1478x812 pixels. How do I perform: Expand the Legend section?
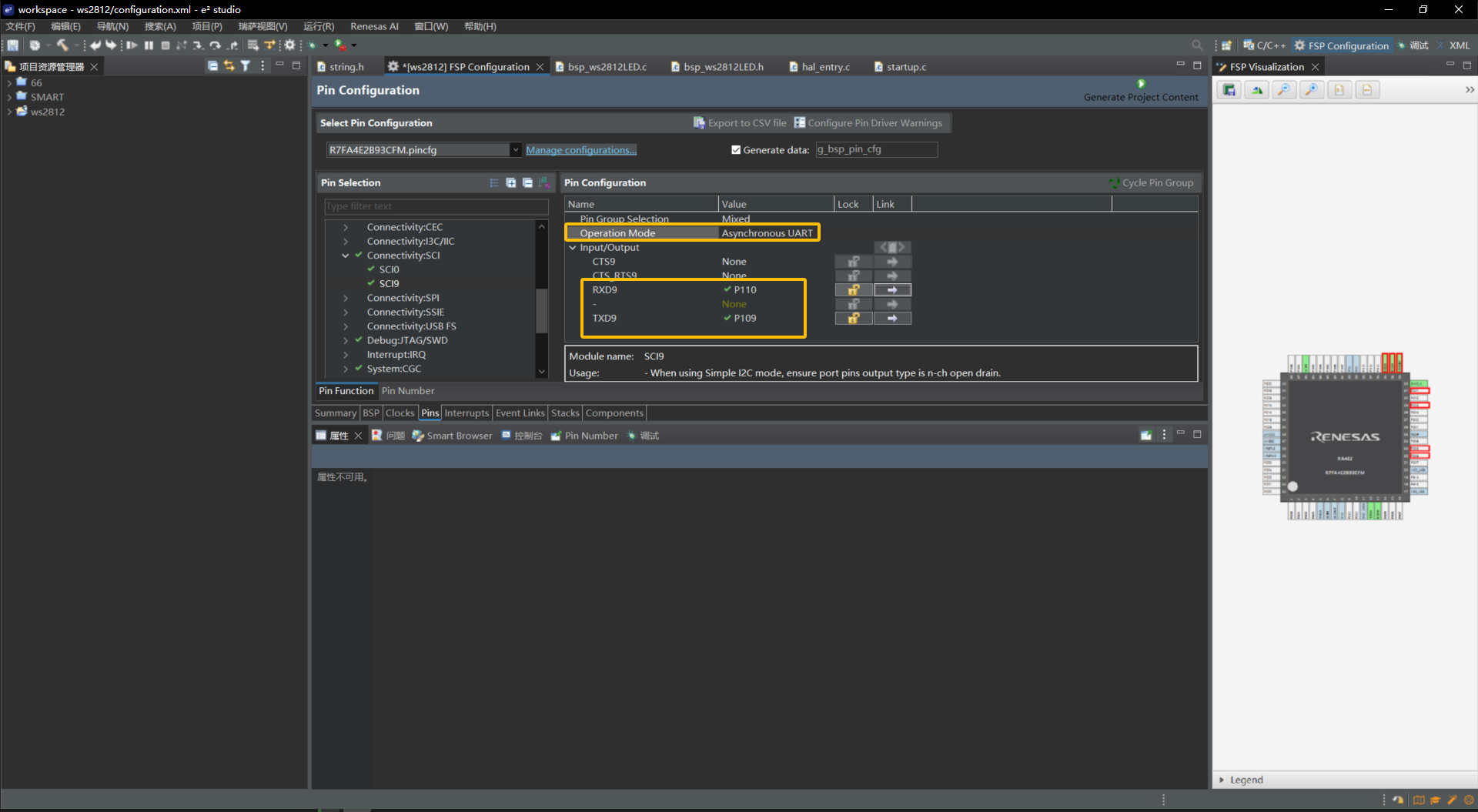[x=1222, y=780]
